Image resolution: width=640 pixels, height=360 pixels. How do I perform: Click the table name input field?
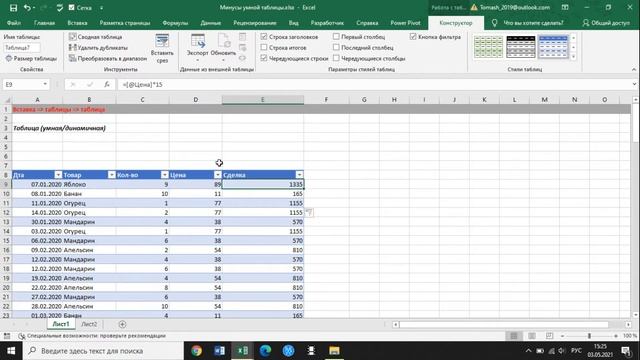click(x=22, y=48)
